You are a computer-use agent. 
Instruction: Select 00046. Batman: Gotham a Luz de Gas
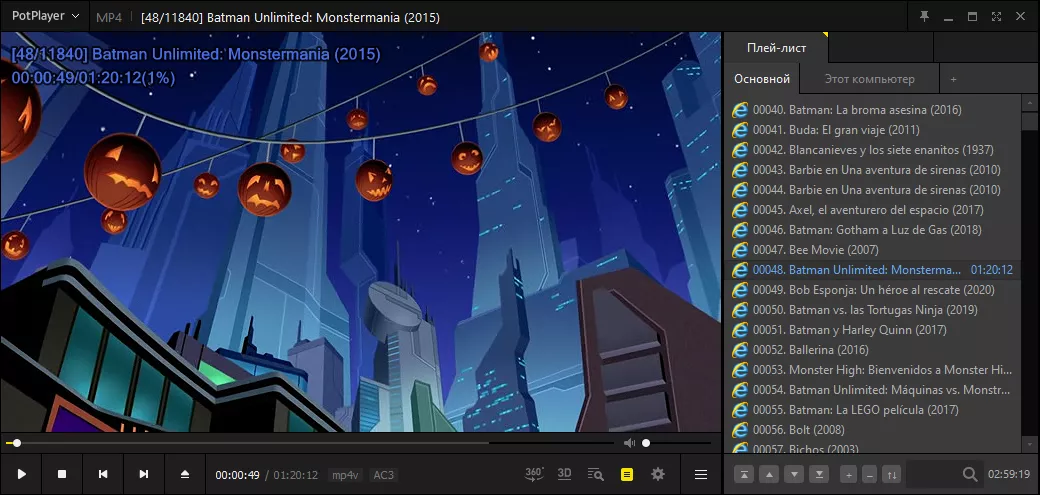tap(873, 230)
